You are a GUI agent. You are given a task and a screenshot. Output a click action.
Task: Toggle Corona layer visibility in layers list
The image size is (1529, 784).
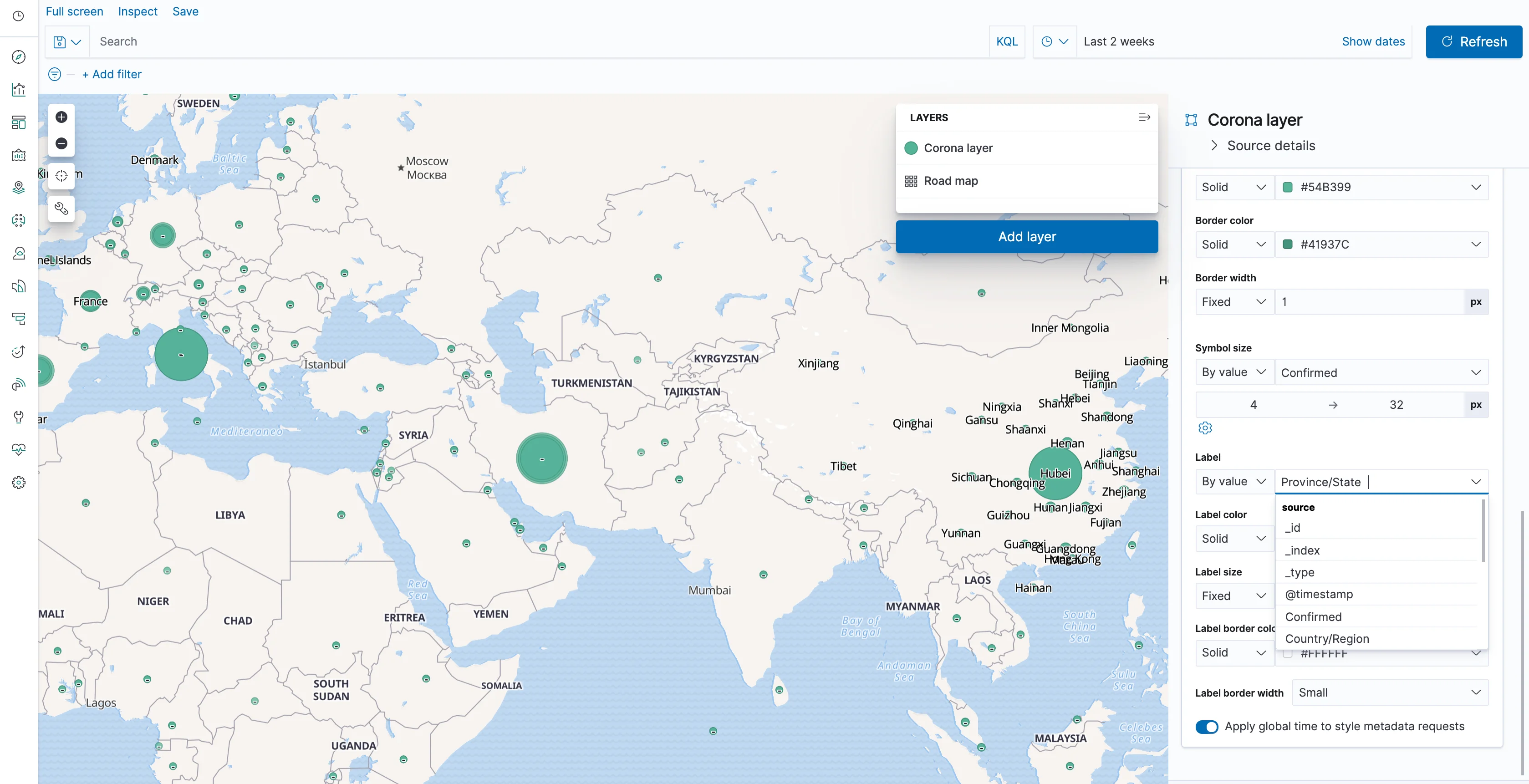tap(911, 148)
